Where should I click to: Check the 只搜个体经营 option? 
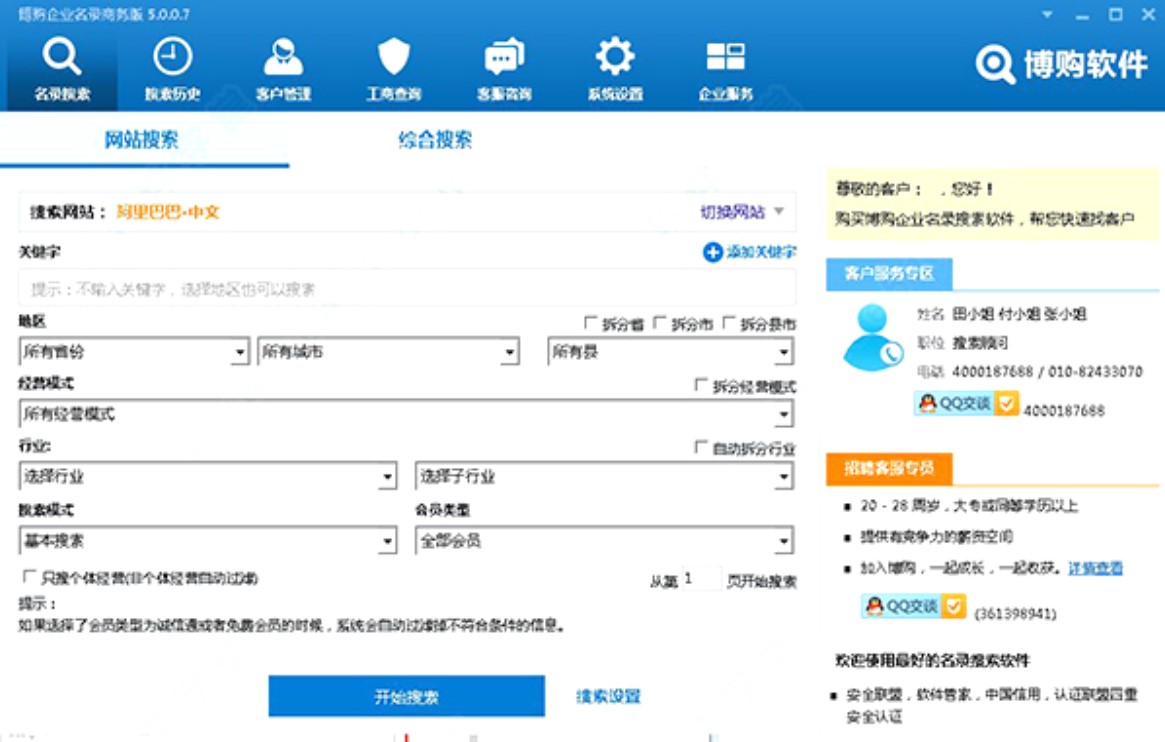click(x=28, y=578)
